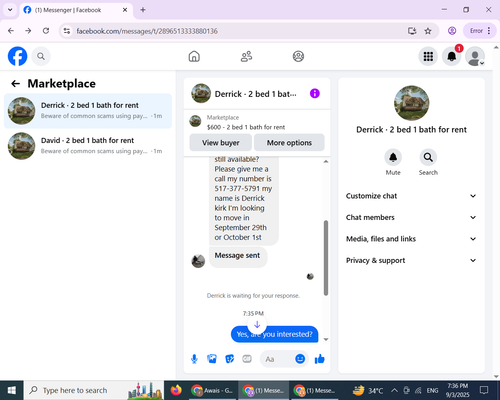Open the Groups icon in top navigation
This screenshot has width=500, height=400.
(298, 56)
